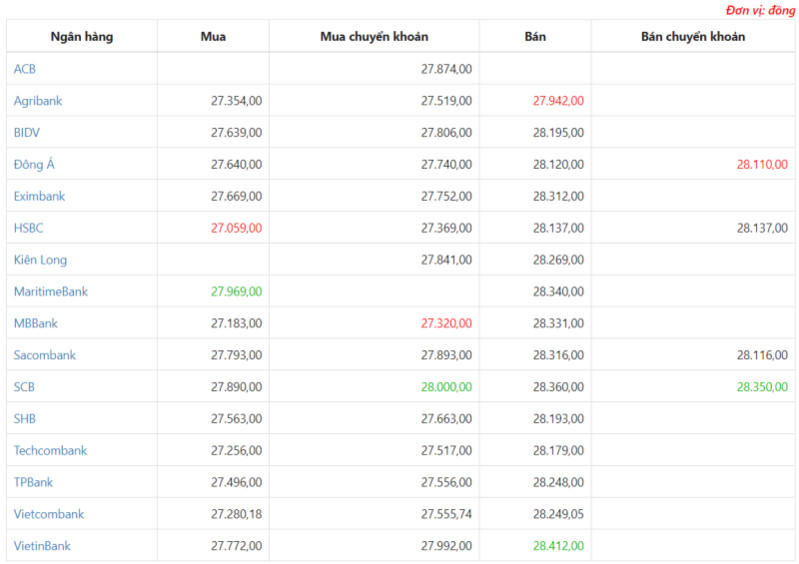Click the Vietcombank link
The height and width of the screenshot is (564, 799).
point(49,514)
